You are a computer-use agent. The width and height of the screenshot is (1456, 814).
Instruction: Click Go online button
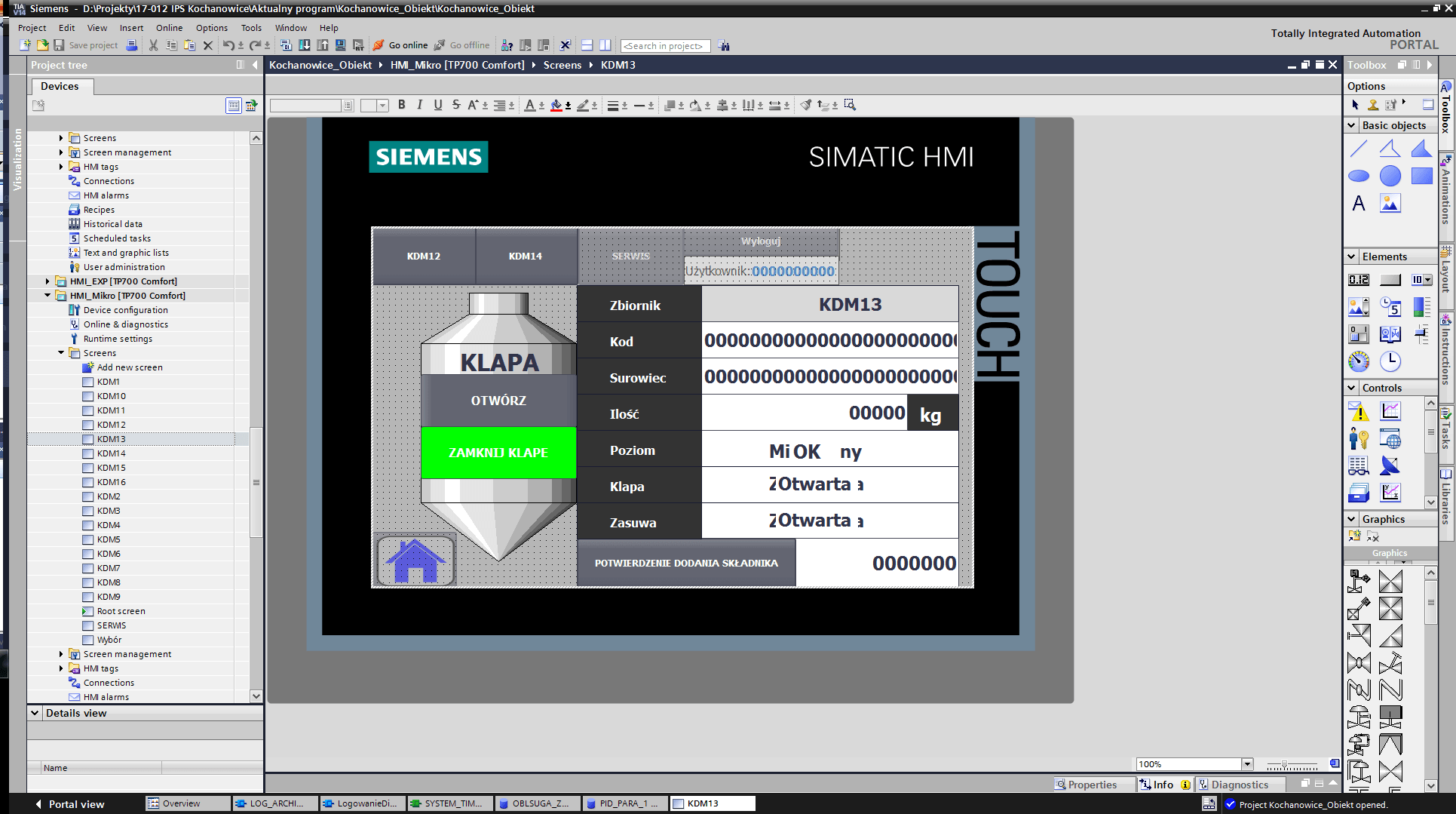click(x=400, y=45)
